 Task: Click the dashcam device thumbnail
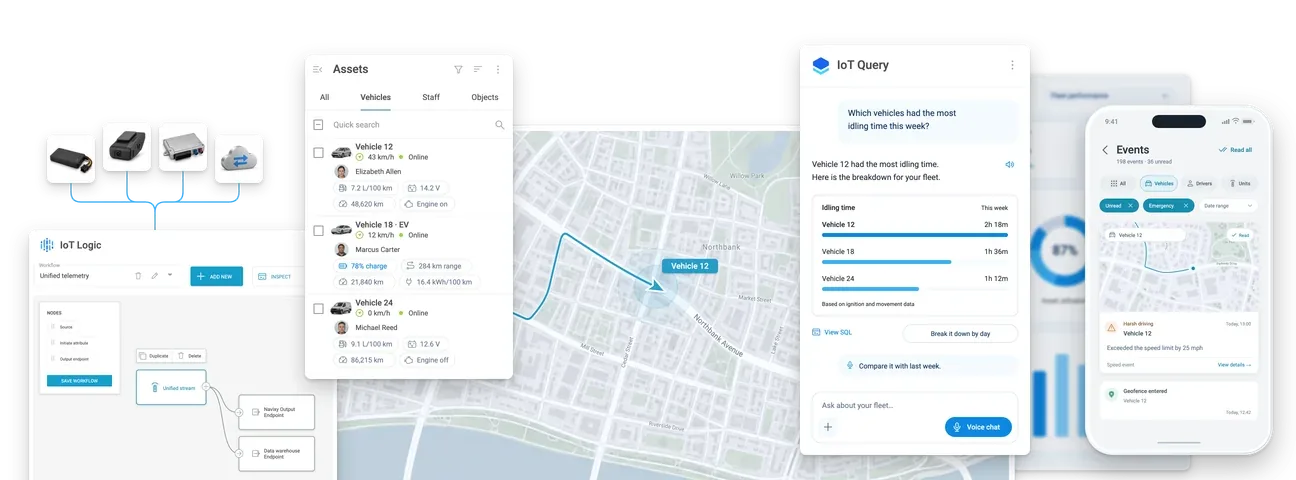[127, 148]
